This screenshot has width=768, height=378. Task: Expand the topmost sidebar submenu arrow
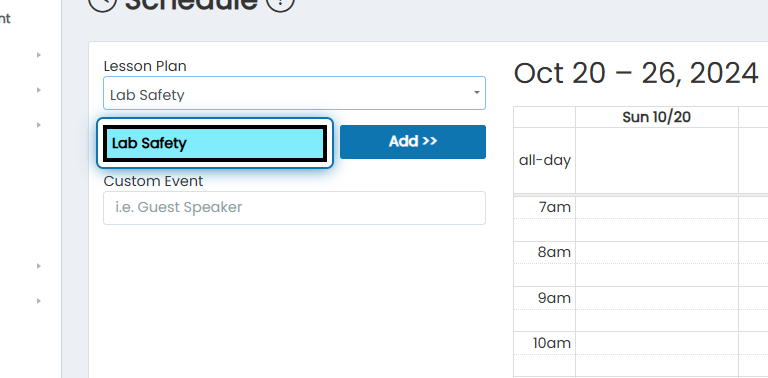click(x=39, y=55)
